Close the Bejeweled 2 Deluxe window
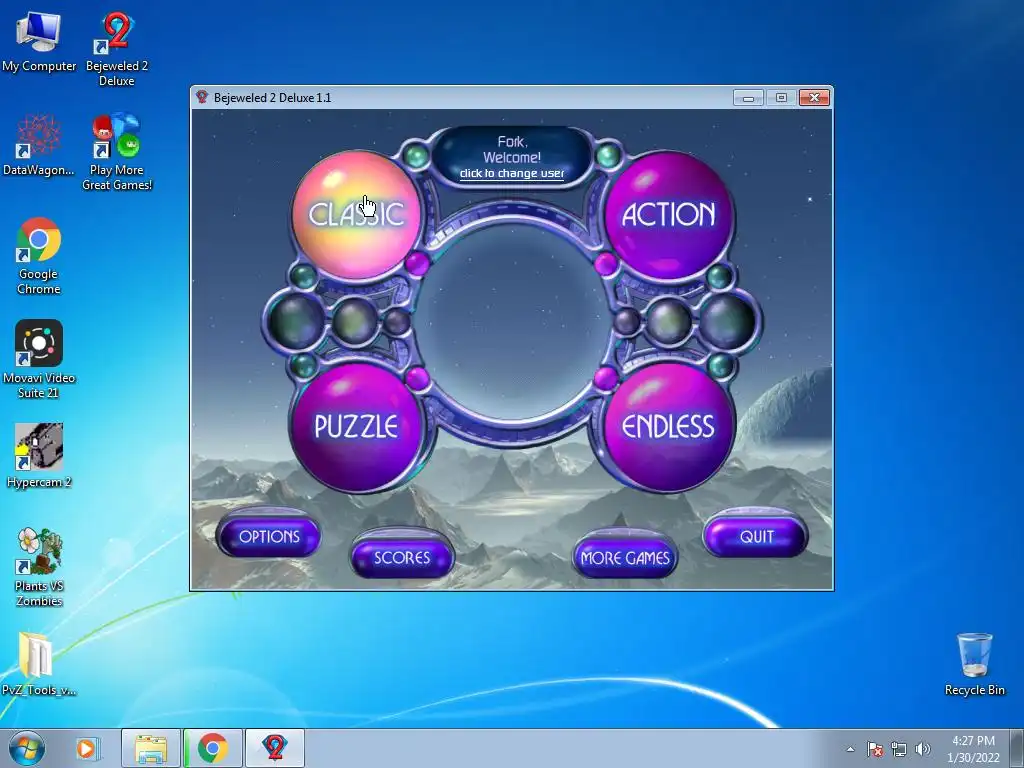This screenshot has width=1024, height=768. pyautogui.click(x=814, y=98)
